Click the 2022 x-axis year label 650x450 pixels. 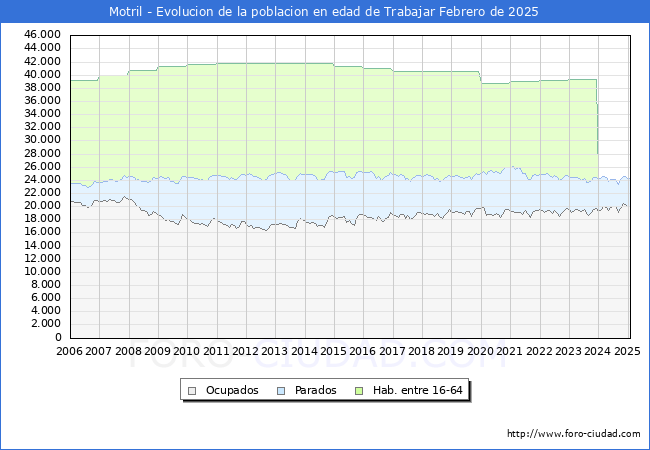[x=539, y=351]
